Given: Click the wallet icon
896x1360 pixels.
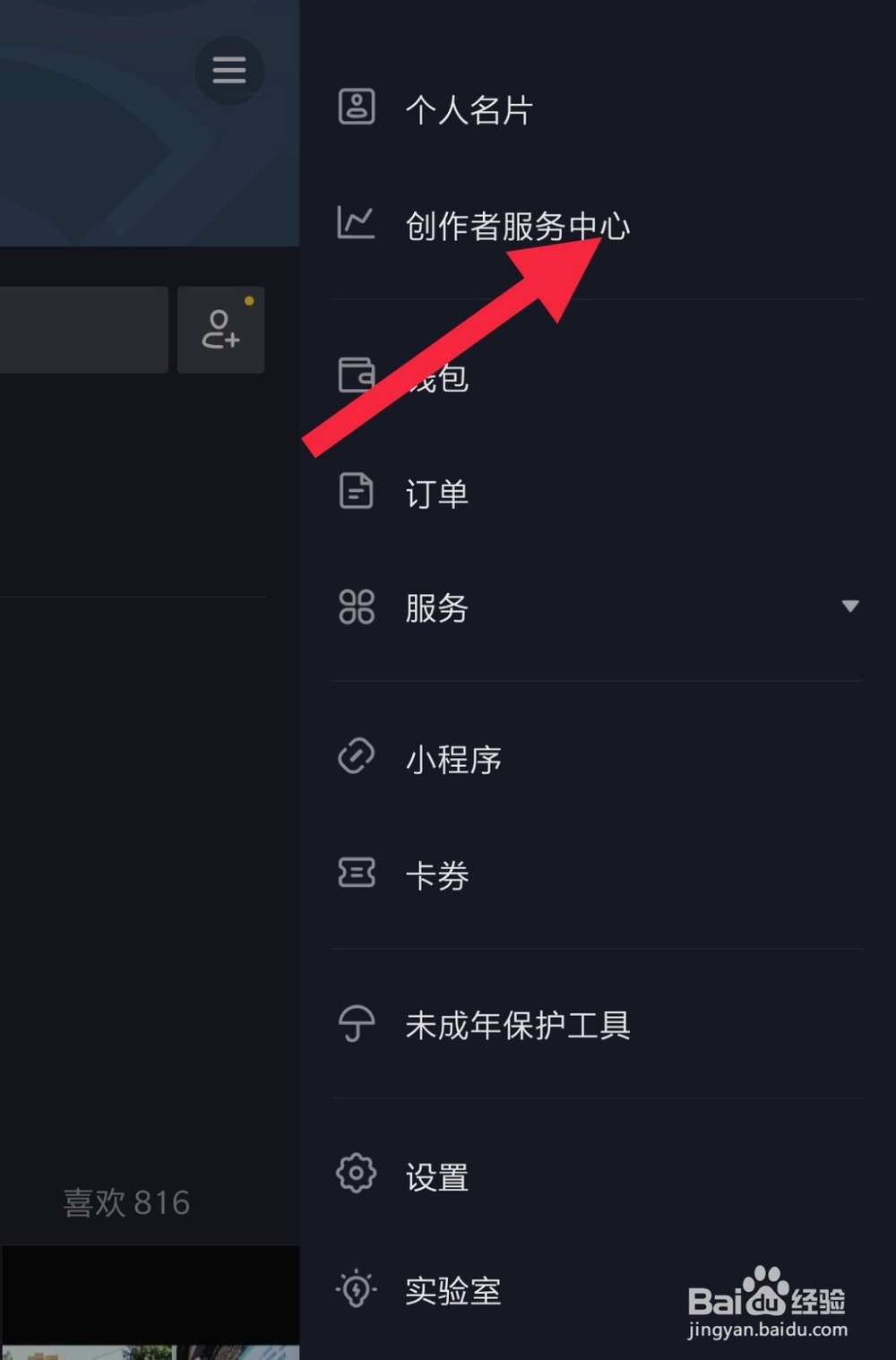Looking at the screenshot, I should click(x=356, y=374).
